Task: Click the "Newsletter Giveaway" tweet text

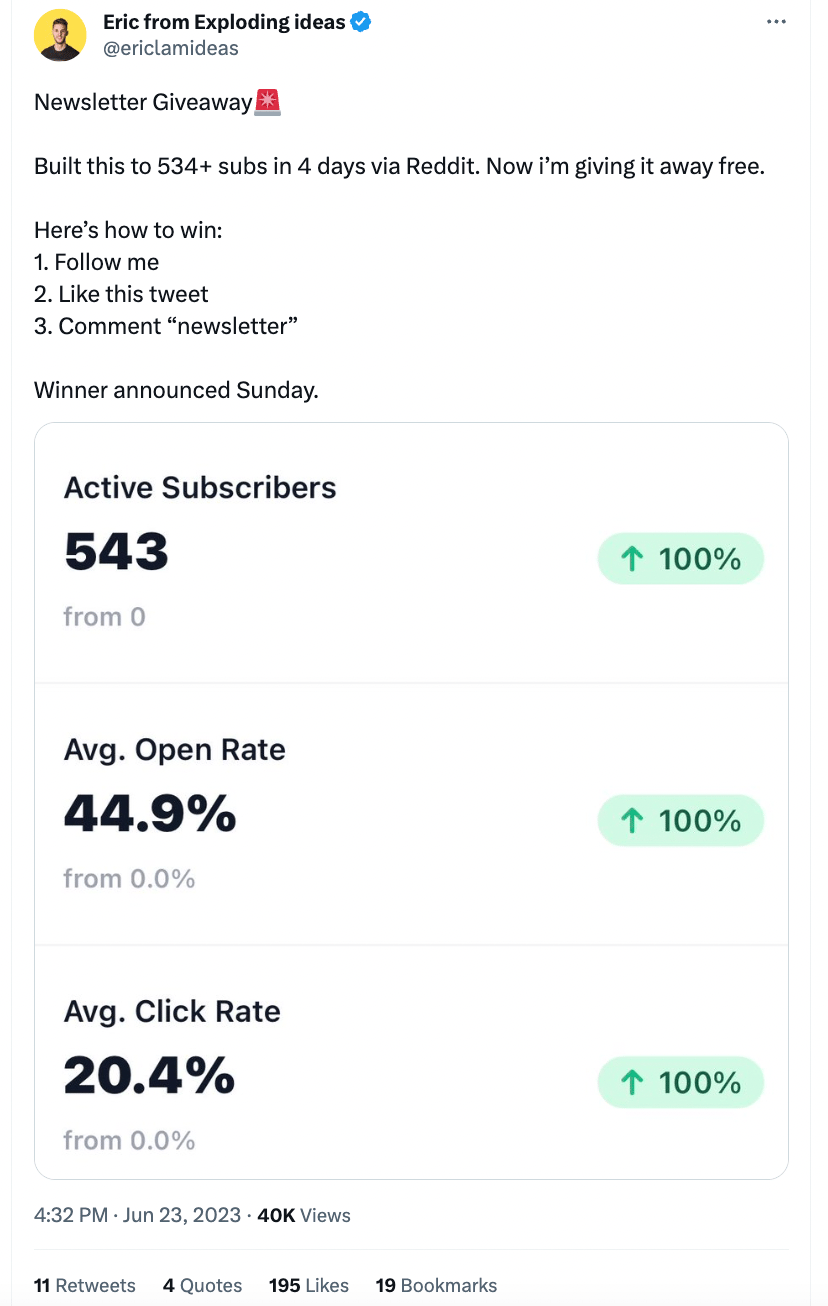Action: coord(142,102)
